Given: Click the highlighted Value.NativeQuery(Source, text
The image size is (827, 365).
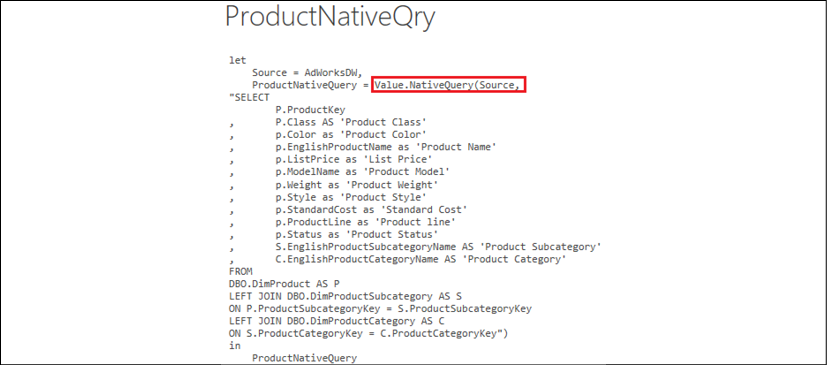Looking at the screenshot, I should pos(450,85).
